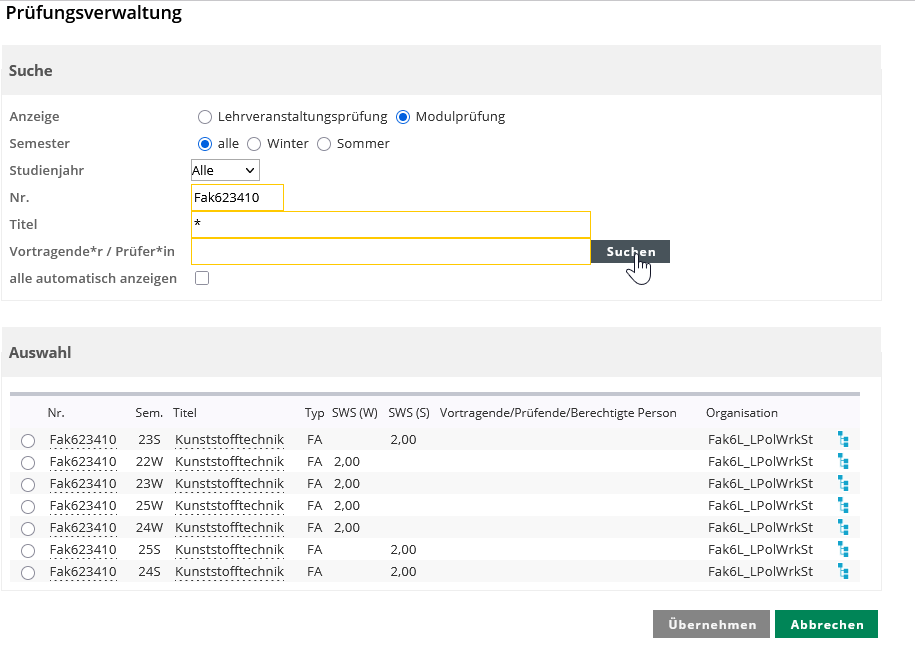The width and height of the screenshot is (915, 662).
Task: Click the tree icon in the 24S row
Action: pos(843,571)
